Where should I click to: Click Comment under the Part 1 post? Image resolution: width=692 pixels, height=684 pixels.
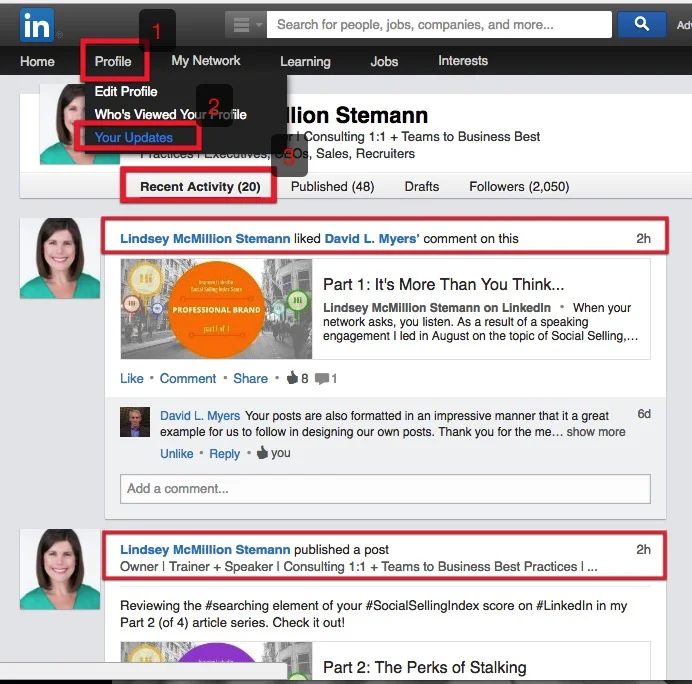coord(188,379)
